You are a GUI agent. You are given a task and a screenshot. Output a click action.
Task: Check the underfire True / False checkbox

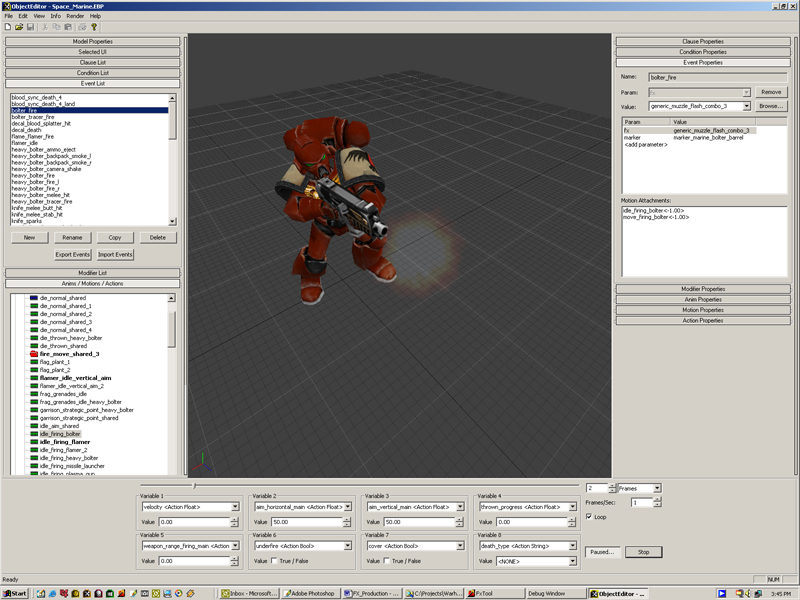pyautogui.click(x=276, y=561)
